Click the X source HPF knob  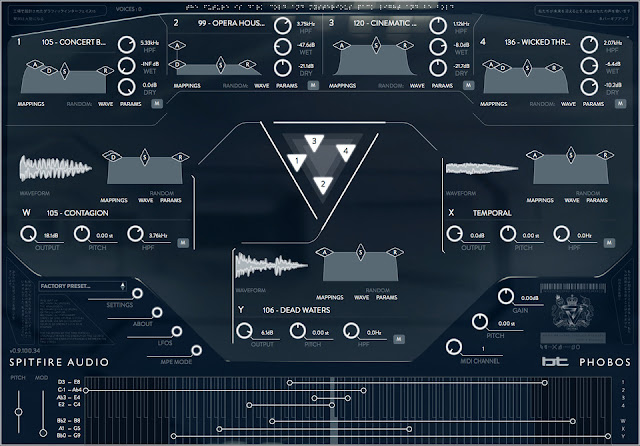(x=561, y=234)
